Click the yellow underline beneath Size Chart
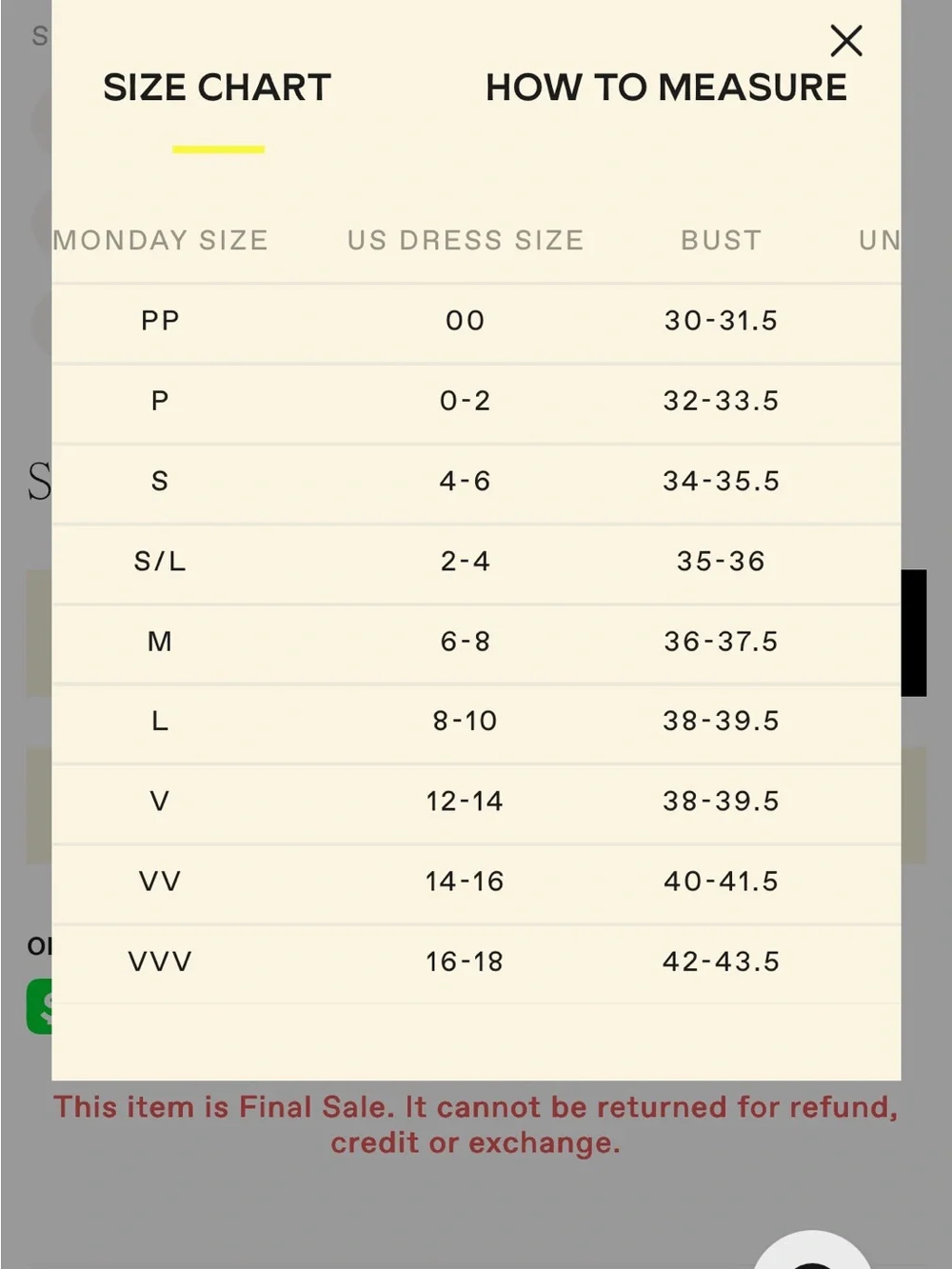This screenshot has height=1269, width=952. (218, 149)
